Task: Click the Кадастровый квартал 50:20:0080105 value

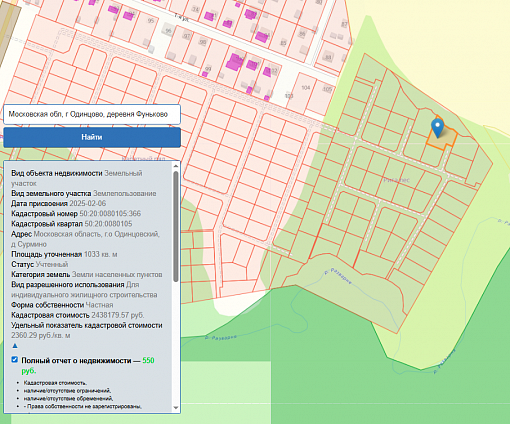Action: tap(108, 224)
